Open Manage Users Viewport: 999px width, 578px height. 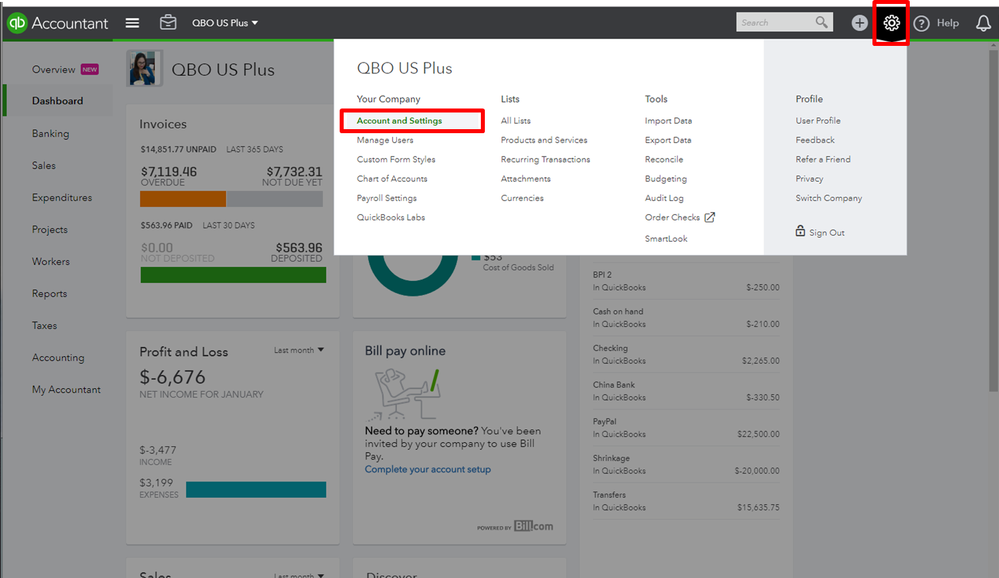(385, 140)
